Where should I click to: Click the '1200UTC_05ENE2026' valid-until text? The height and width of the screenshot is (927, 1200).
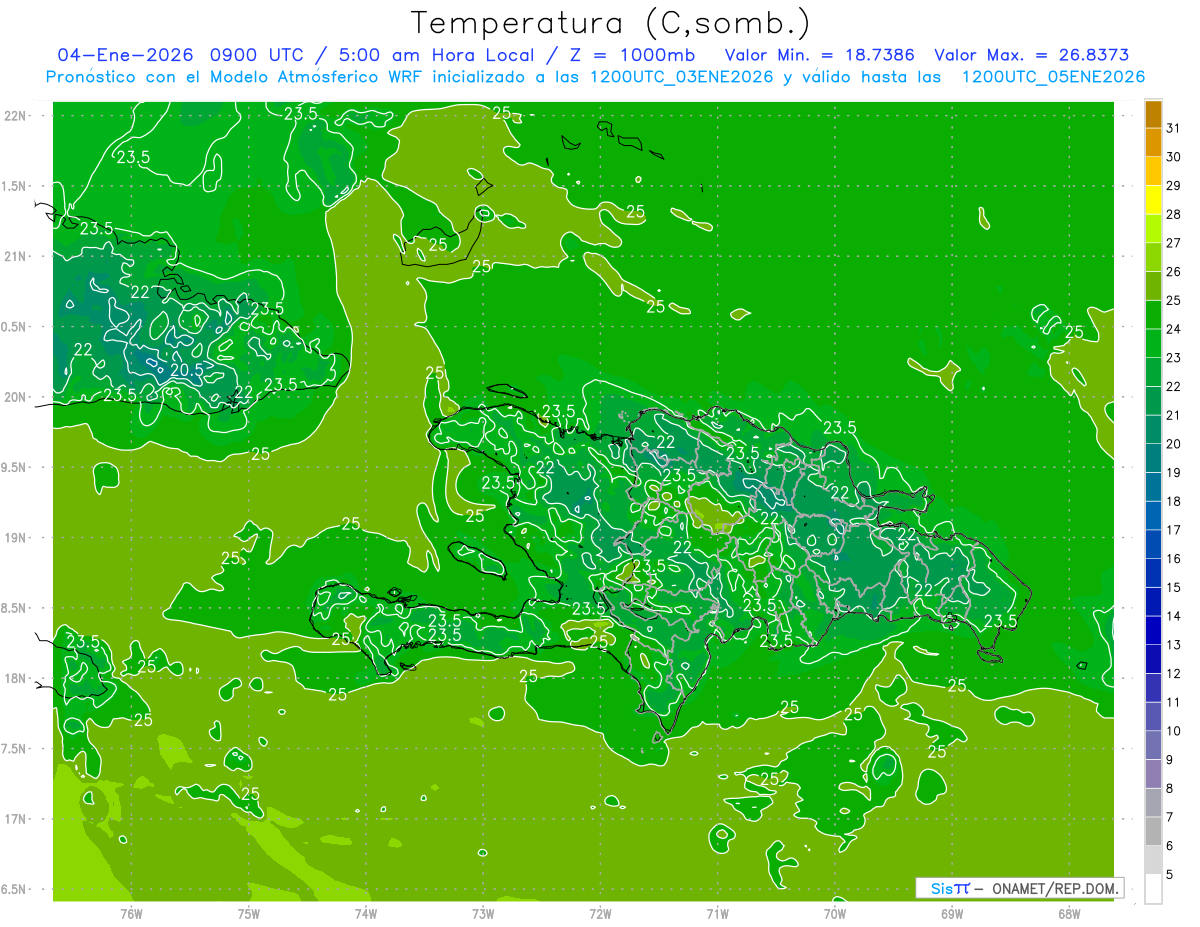tap(1053, 77)
